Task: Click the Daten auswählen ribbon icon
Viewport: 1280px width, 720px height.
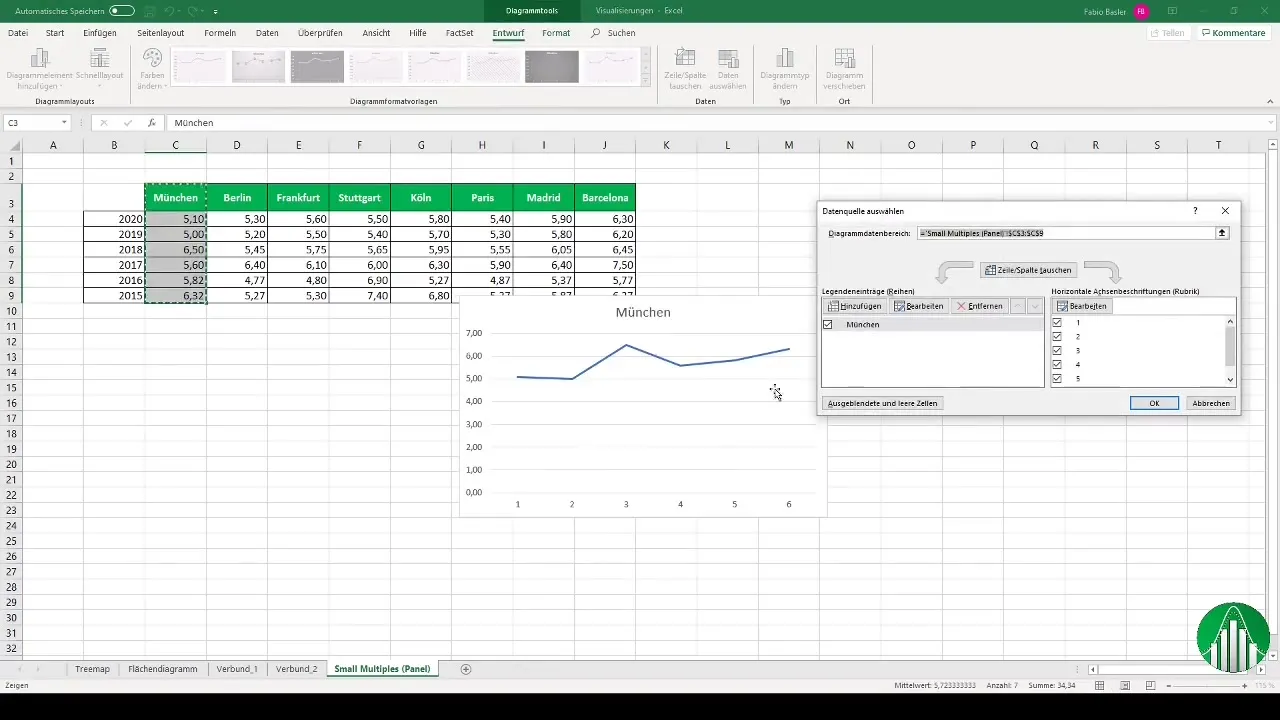Action: pyautogui.click(x=729, y=68)
